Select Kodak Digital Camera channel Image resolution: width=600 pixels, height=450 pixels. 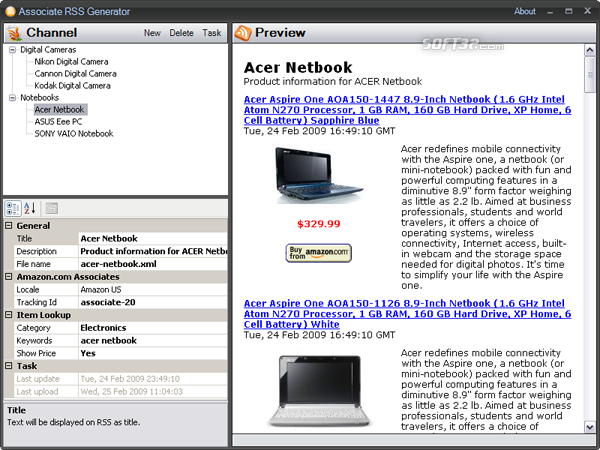(x=72, y=86)
